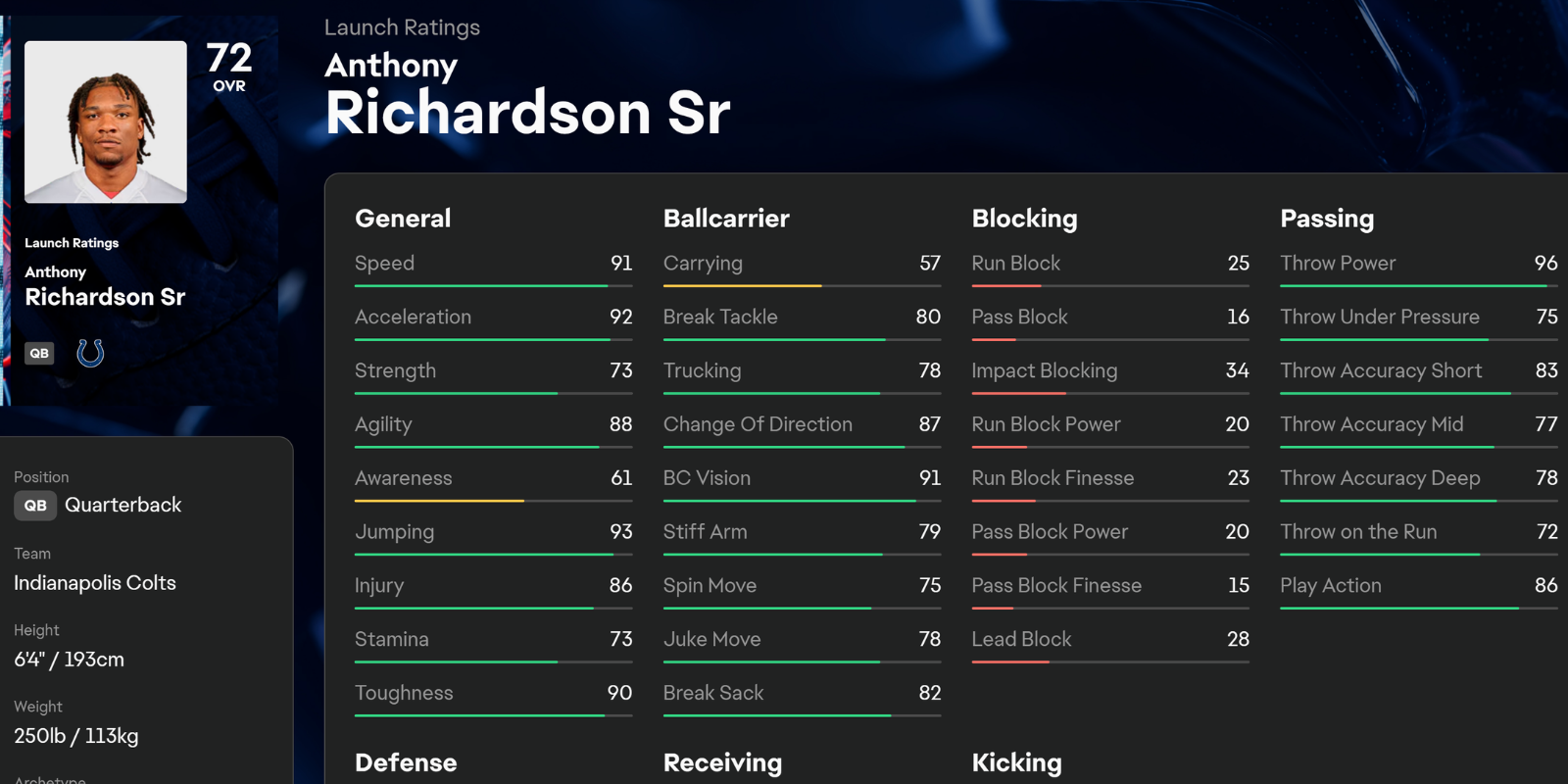
Task: Click the QB badge on the player card
Action: (39, 354)
